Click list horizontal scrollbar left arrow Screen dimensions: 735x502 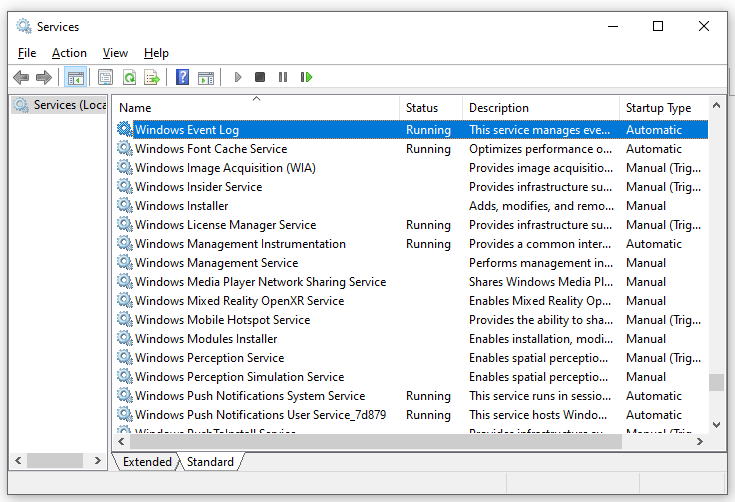click(x=122, y=441)
